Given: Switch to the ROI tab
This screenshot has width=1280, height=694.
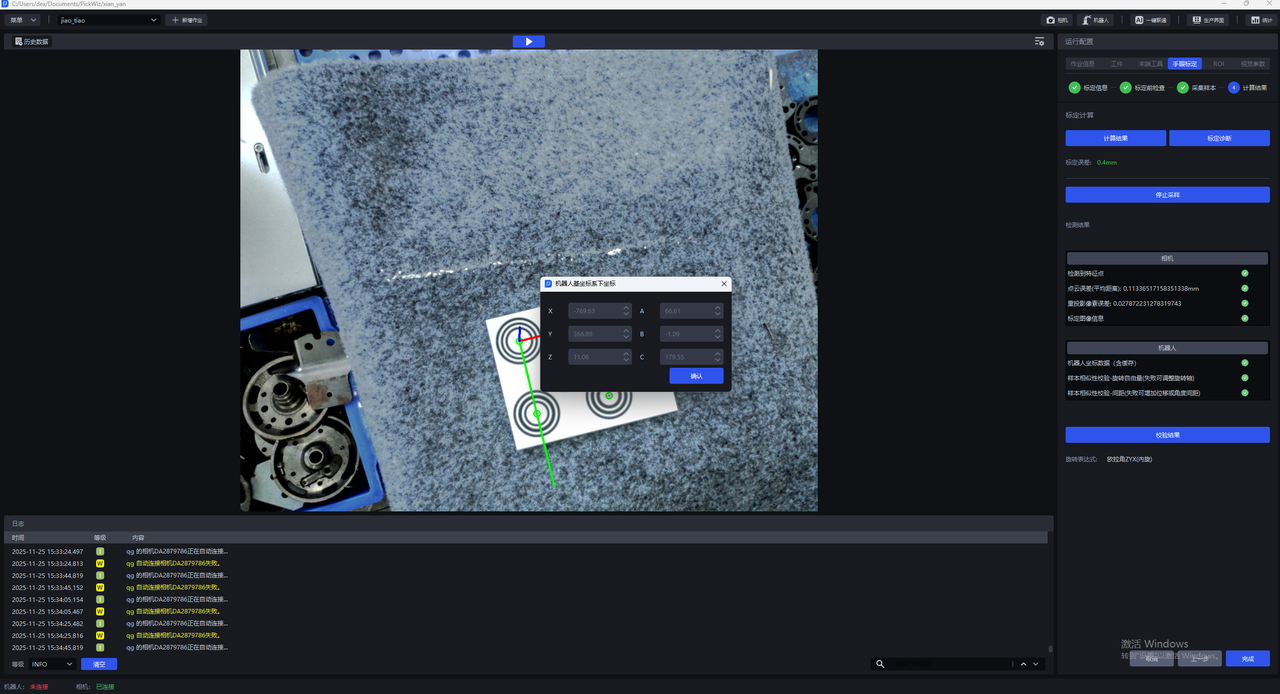Looking at the screenshot, I should pyautogui.click(x=1218, y=64).
